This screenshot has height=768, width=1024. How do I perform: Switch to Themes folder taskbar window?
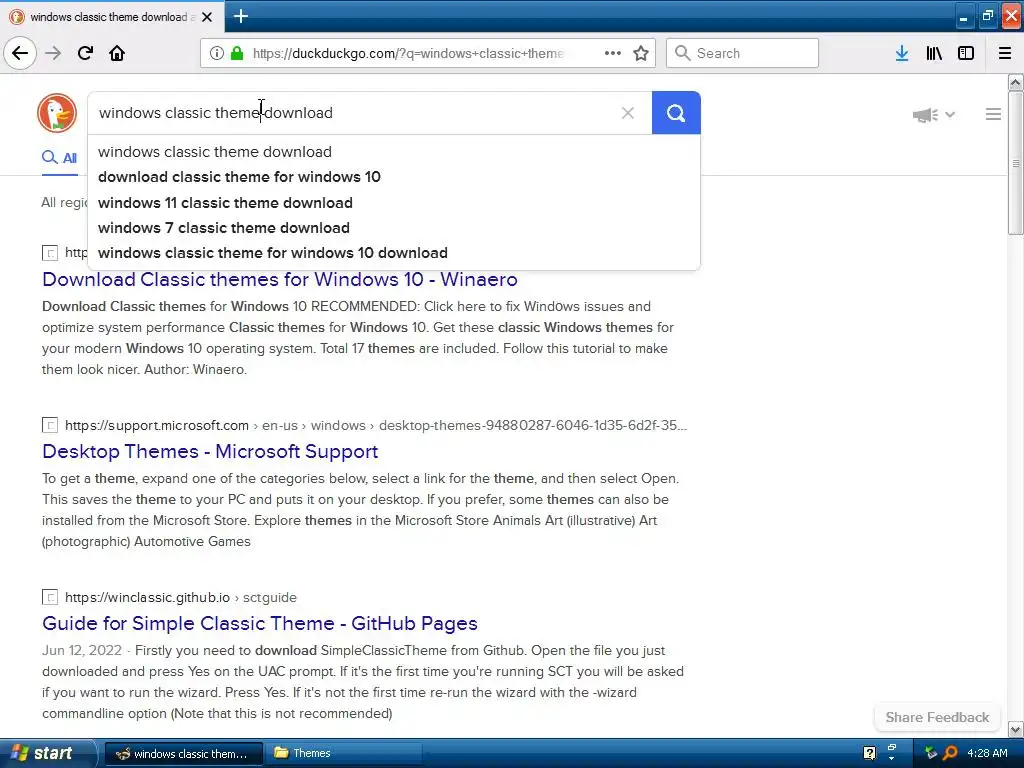tap(344, 753)
